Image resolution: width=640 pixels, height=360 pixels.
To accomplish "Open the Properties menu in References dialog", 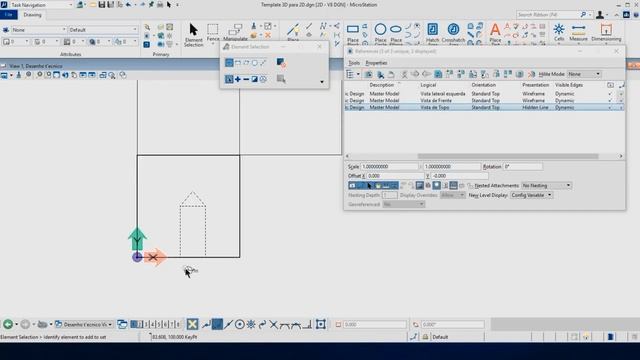I will [376, 63].
